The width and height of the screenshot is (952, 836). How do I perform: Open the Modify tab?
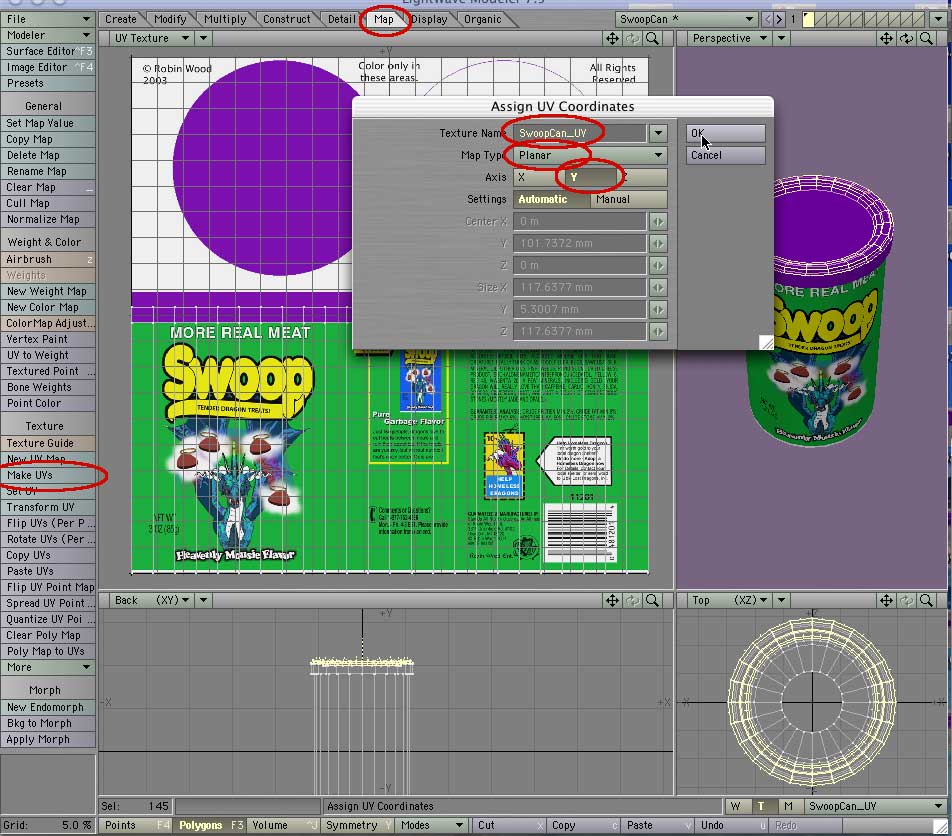170,19
